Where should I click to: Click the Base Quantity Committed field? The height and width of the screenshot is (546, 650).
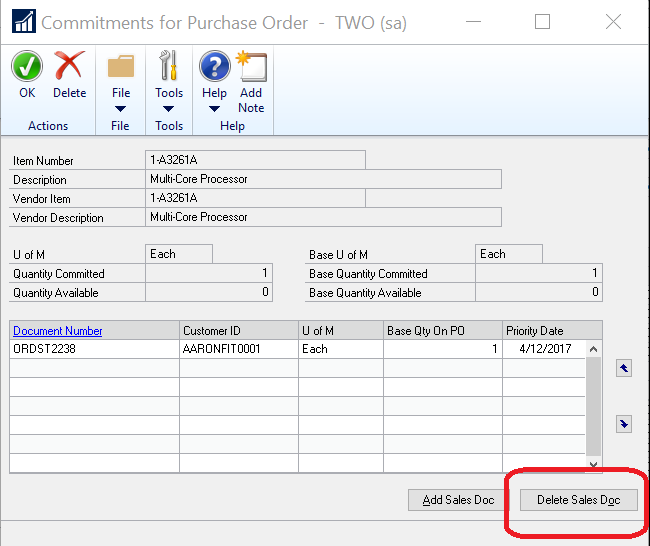[539, 273]
